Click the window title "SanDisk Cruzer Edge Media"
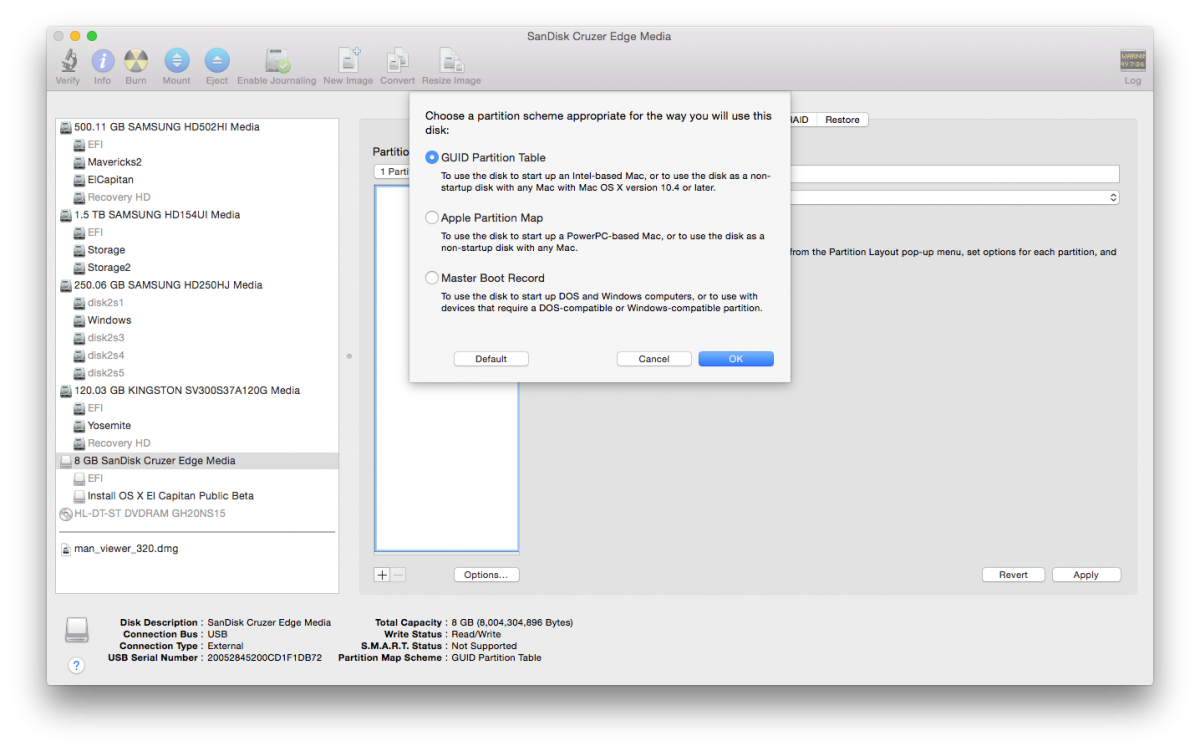 click(x=599, y=36)
